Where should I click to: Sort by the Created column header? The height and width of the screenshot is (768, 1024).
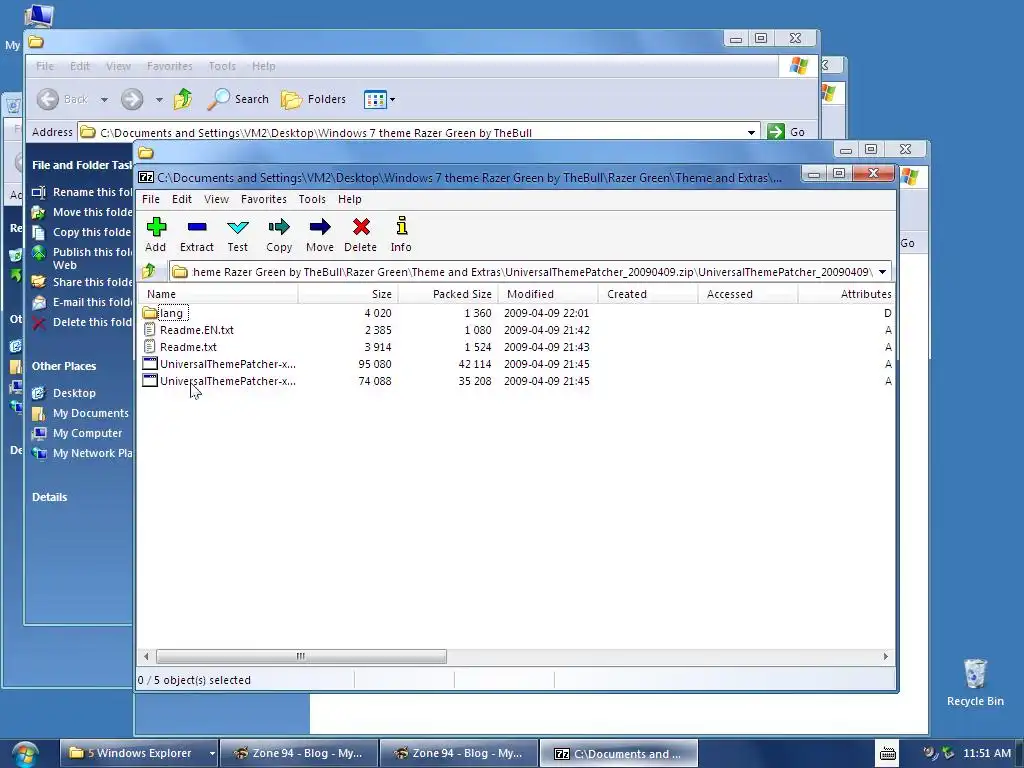click(648, 294)
